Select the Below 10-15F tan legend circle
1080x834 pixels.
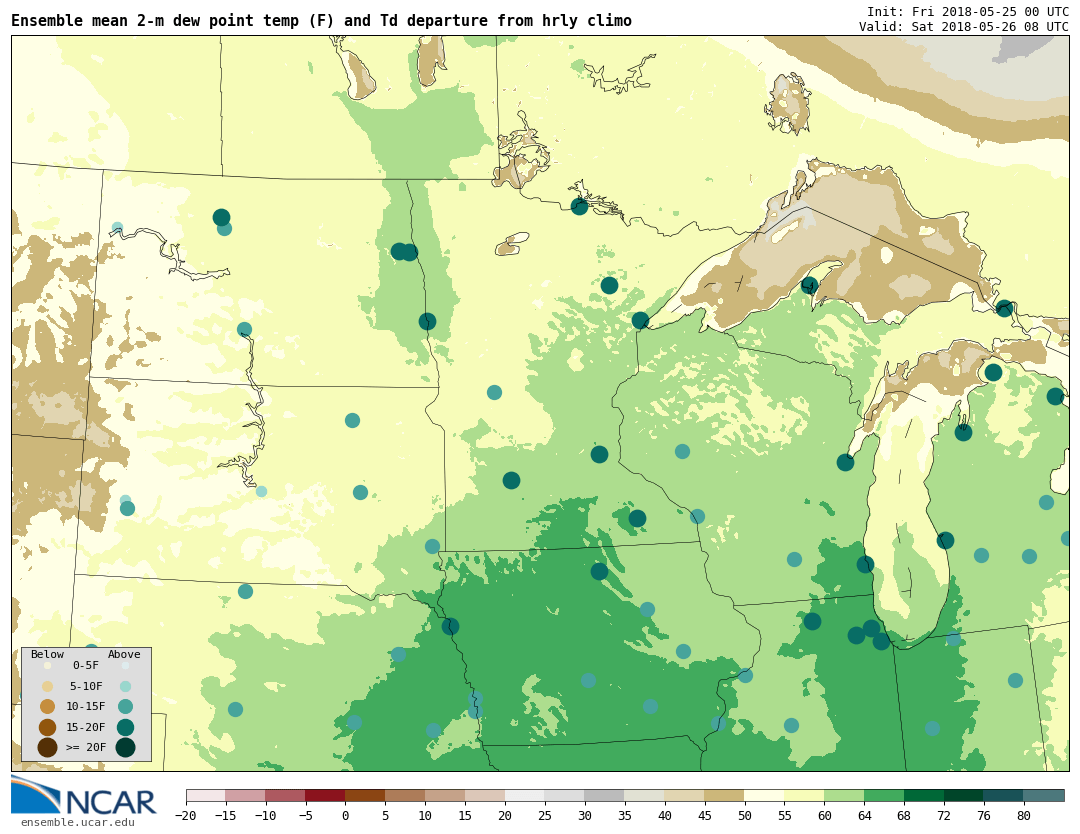tap(47, 706)
